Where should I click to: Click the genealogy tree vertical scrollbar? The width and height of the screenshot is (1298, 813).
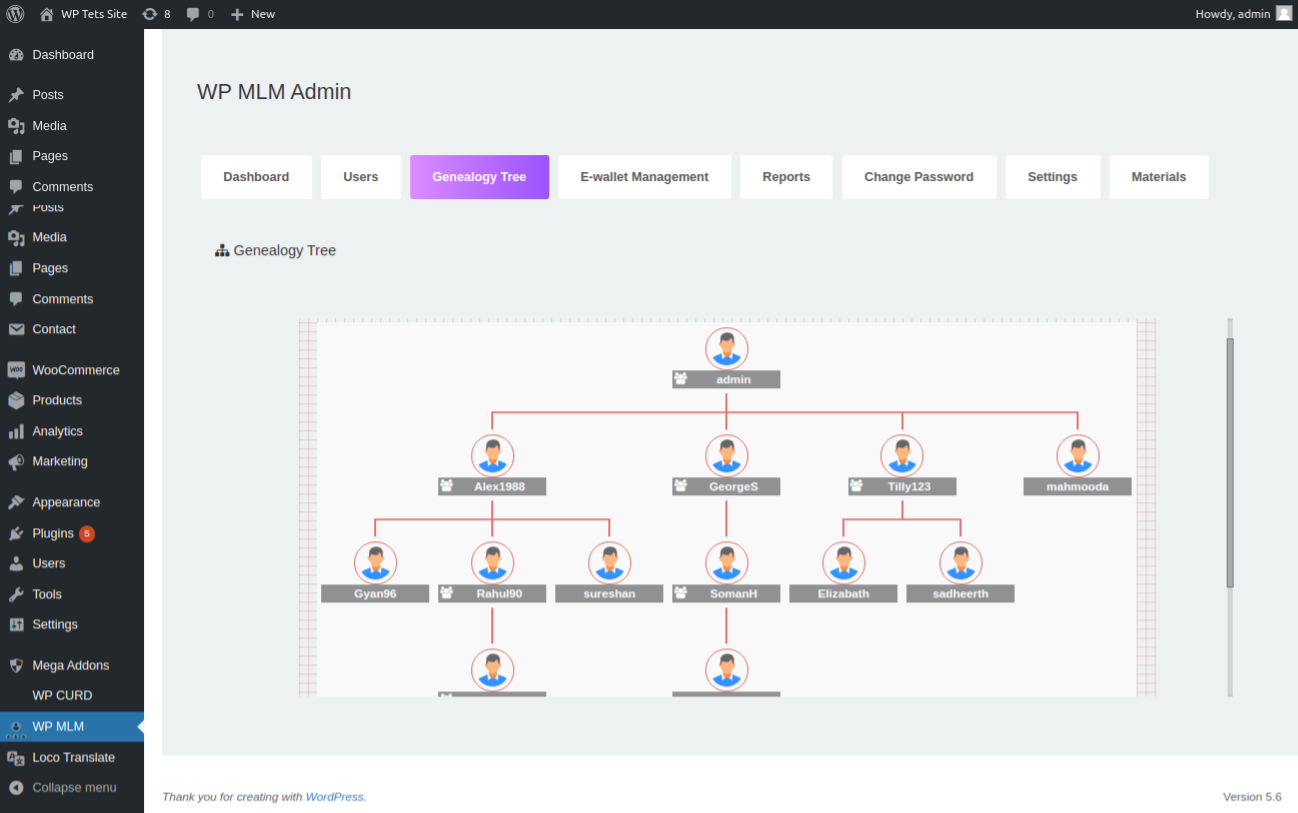click(1230, 462)
